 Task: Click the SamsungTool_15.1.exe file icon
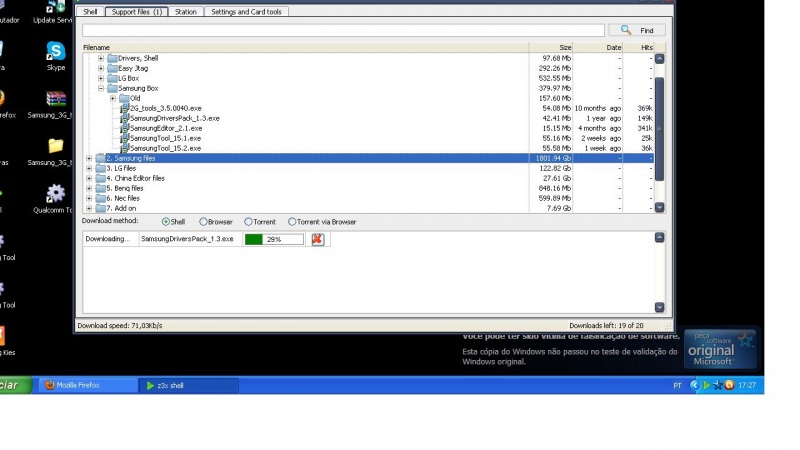(124, 138)
